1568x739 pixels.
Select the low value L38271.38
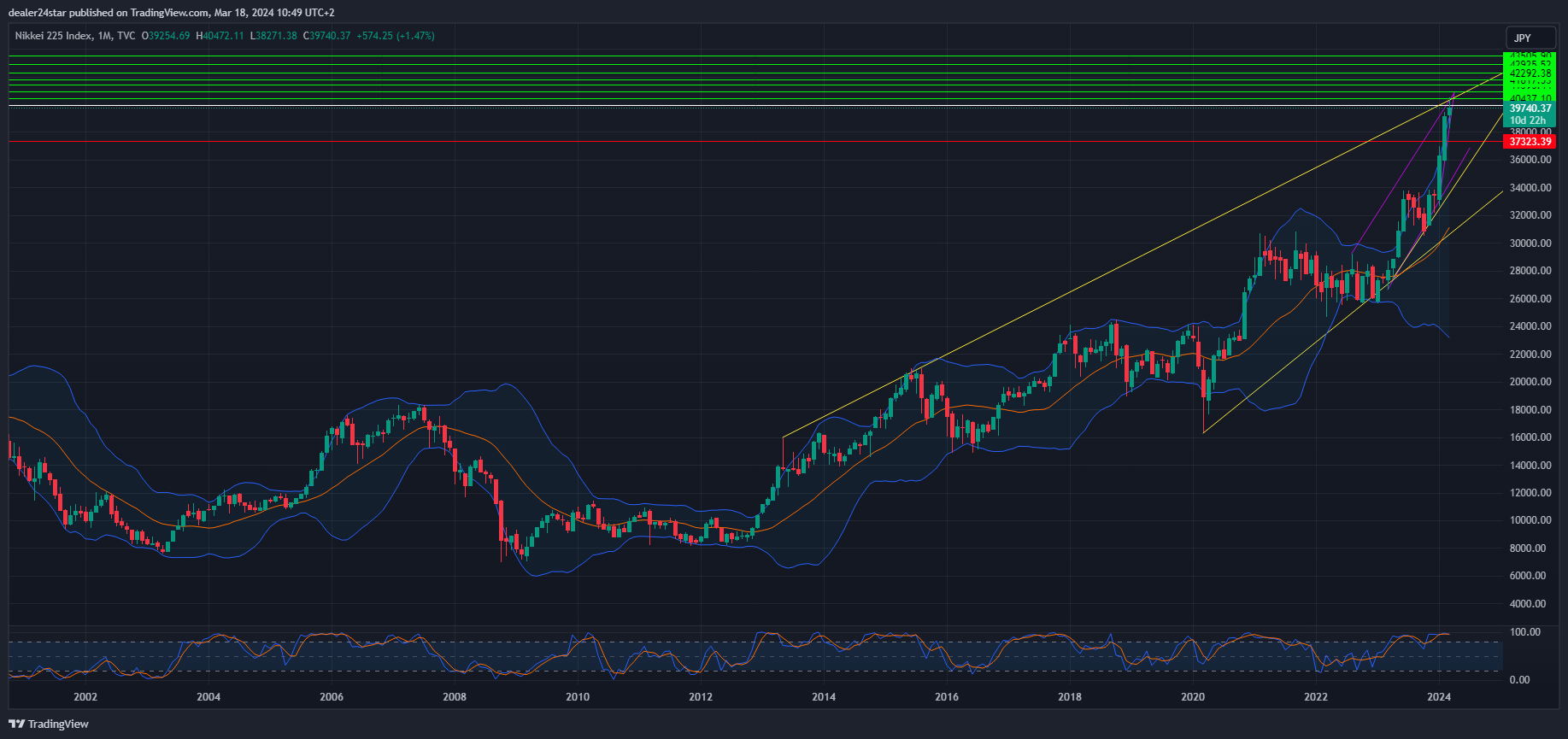273,36
